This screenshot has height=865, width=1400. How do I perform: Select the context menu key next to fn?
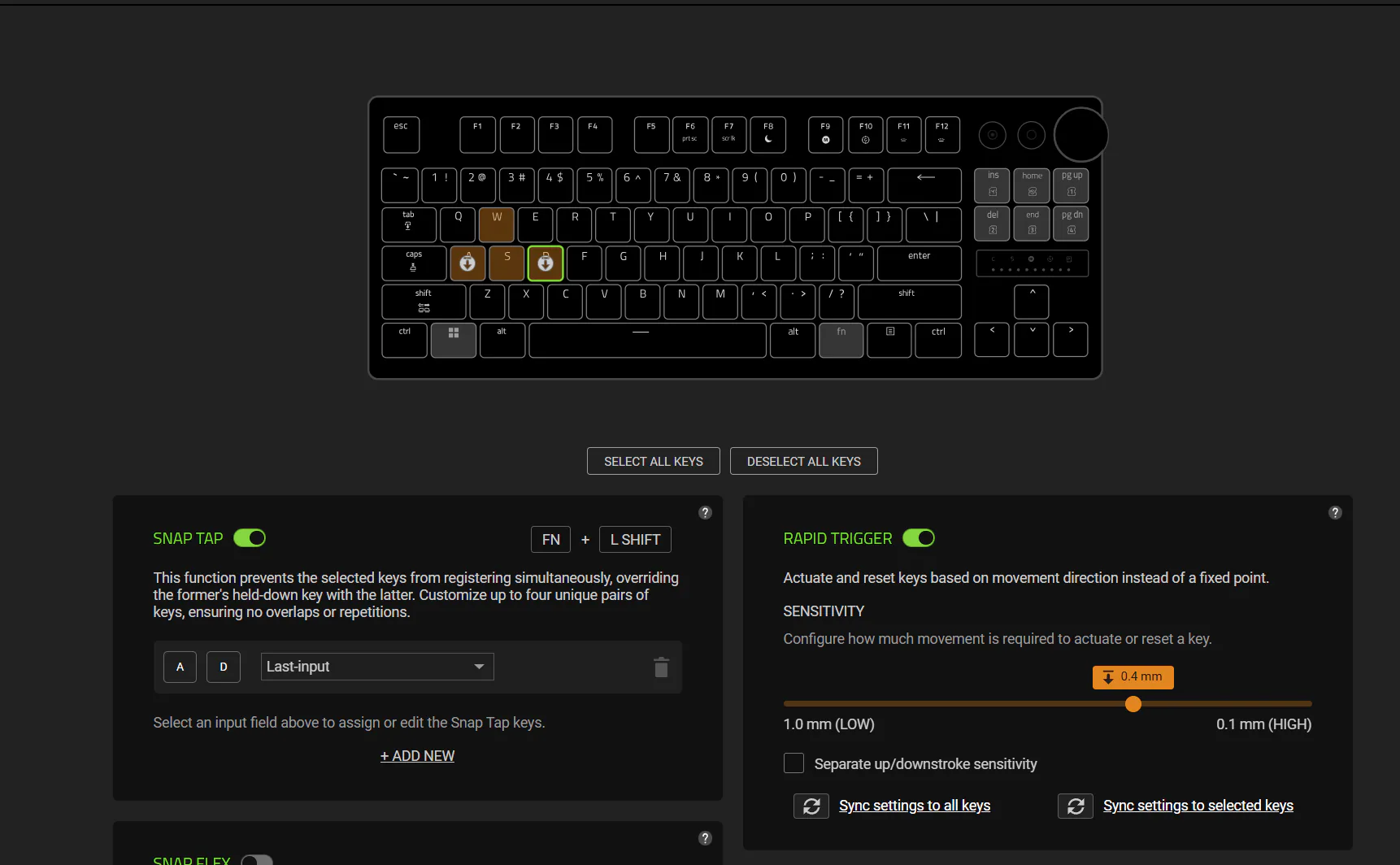coord(889,340)
